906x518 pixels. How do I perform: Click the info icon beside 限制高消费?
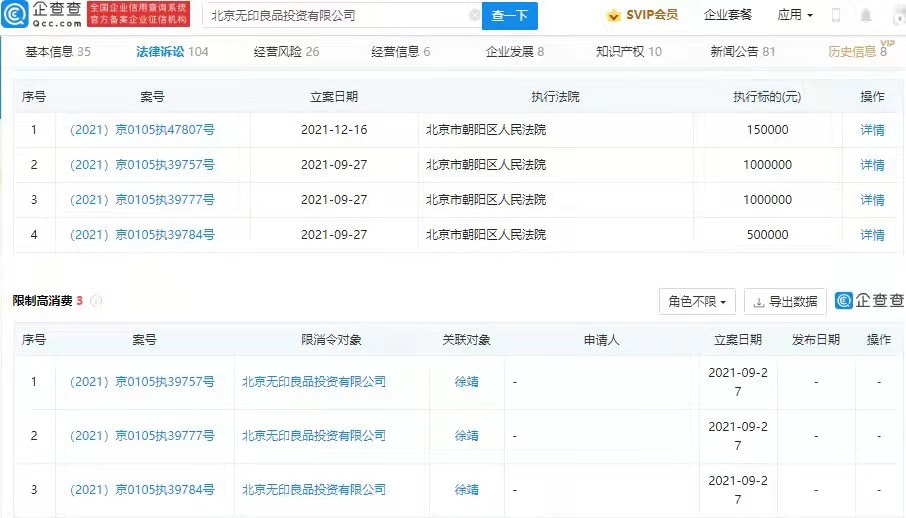click(x=96, y=301)
